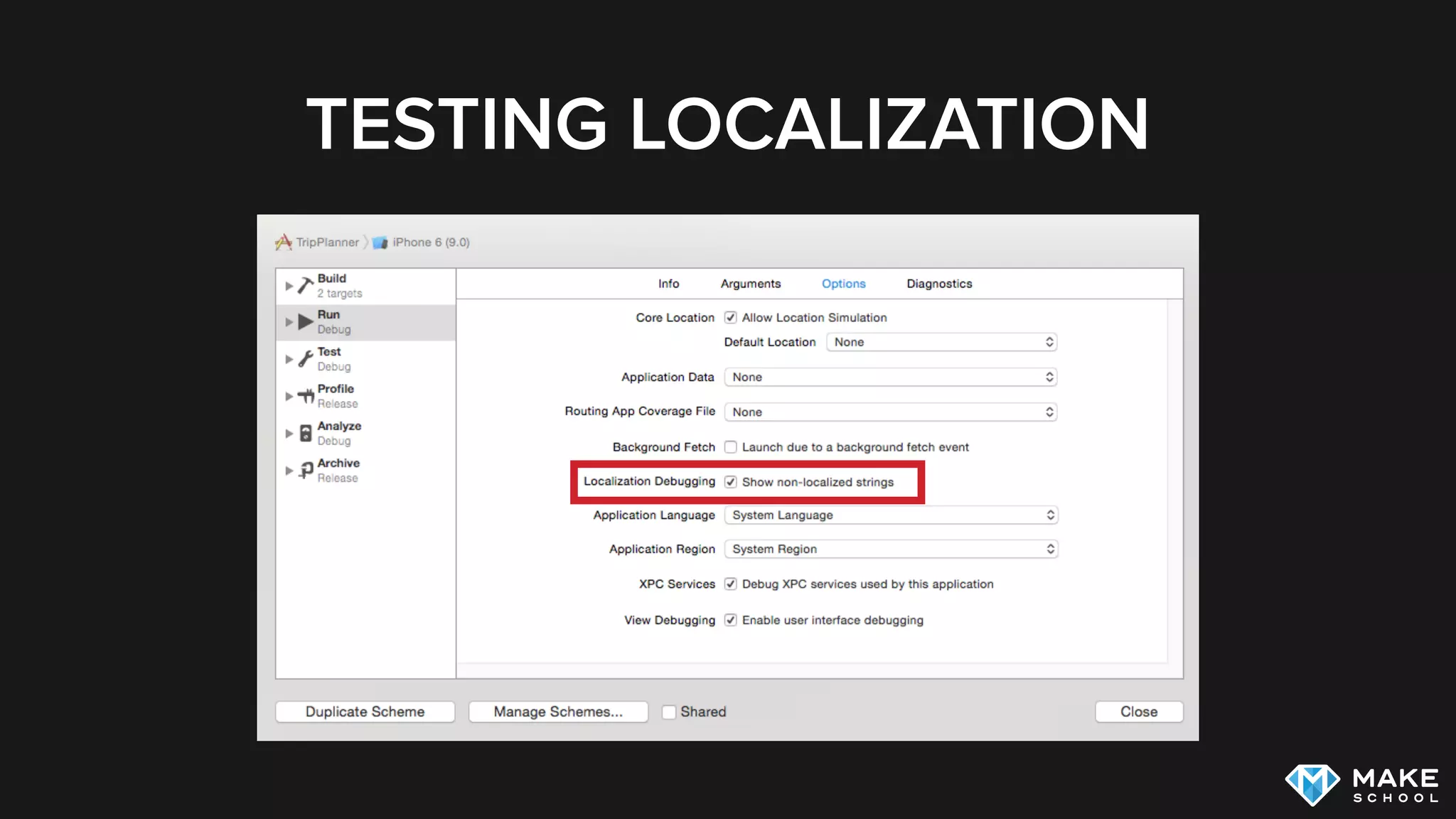1456x819 pixels.
Task: Click the Profile instrument icon
Action: (x=306, y=396)
